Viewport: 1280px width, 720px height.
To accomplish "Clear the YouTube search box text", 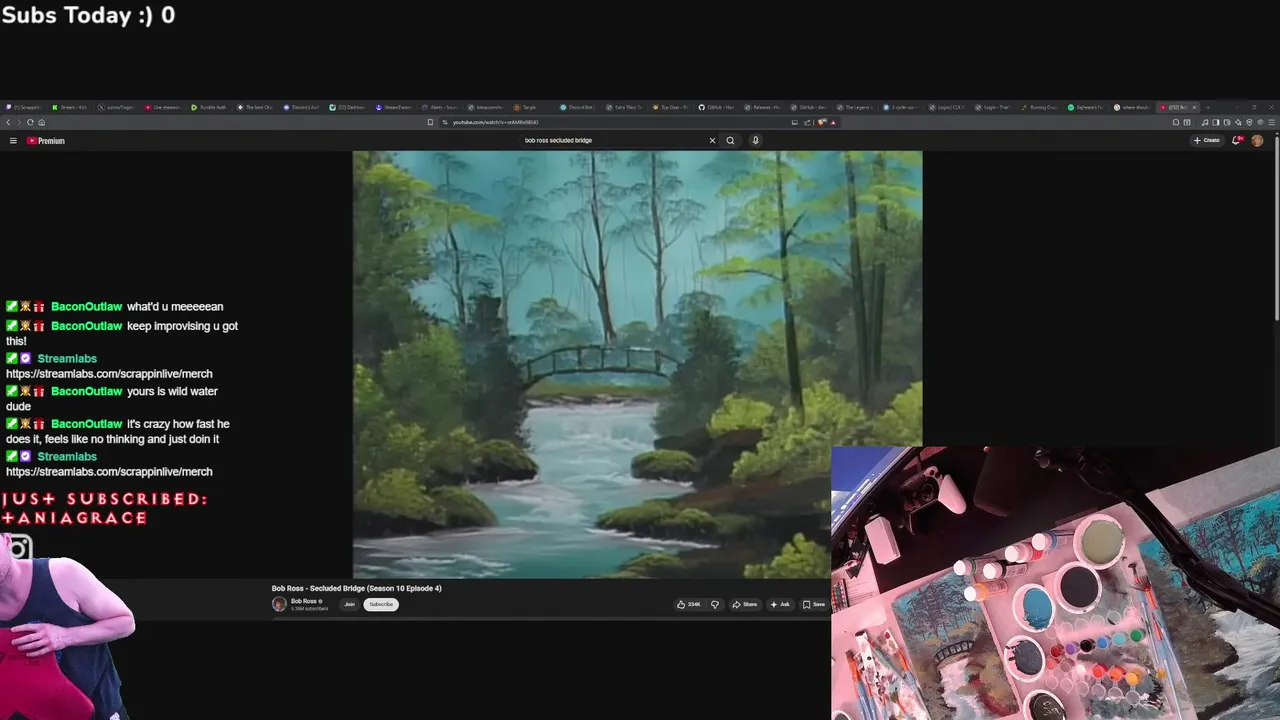I will (x=712, y=140).
